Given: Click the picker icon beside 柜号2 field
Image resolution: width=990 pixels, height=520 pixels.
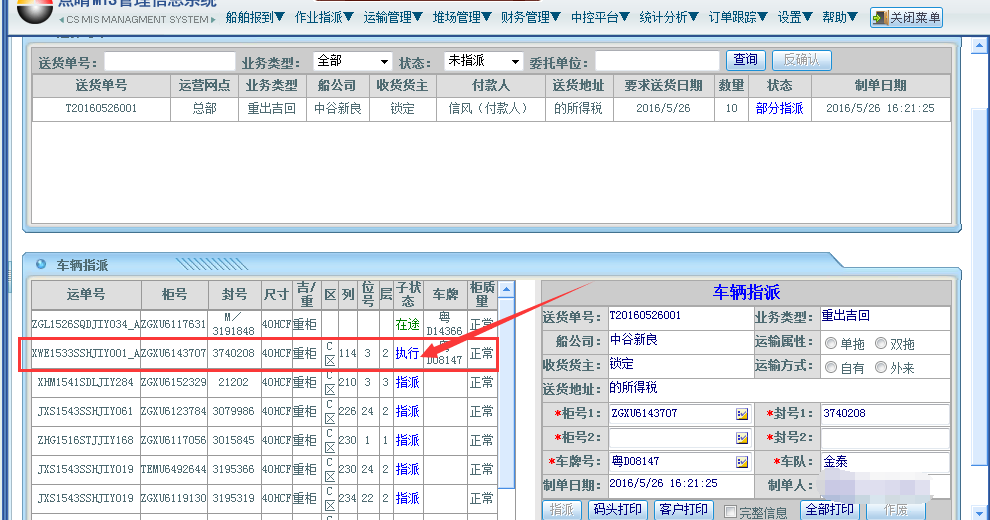Looking at the screenshot, I should pos(742,437).
